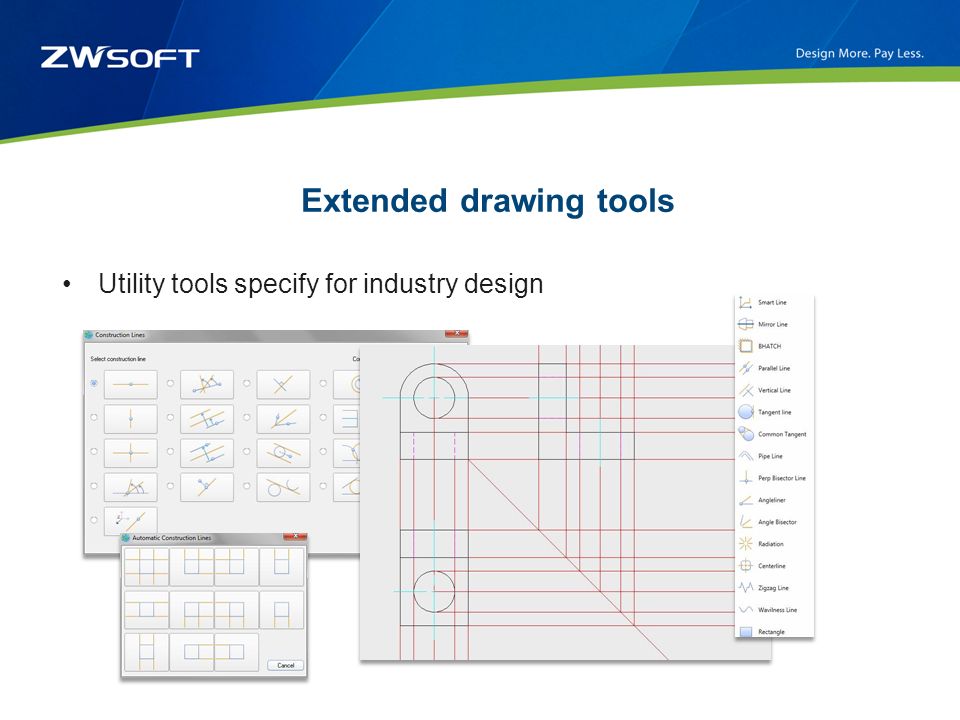The height and width of the screenshot is (720, 960).
Task: Choose the Perp Bisector Line tool
Action: pos(774,478)
